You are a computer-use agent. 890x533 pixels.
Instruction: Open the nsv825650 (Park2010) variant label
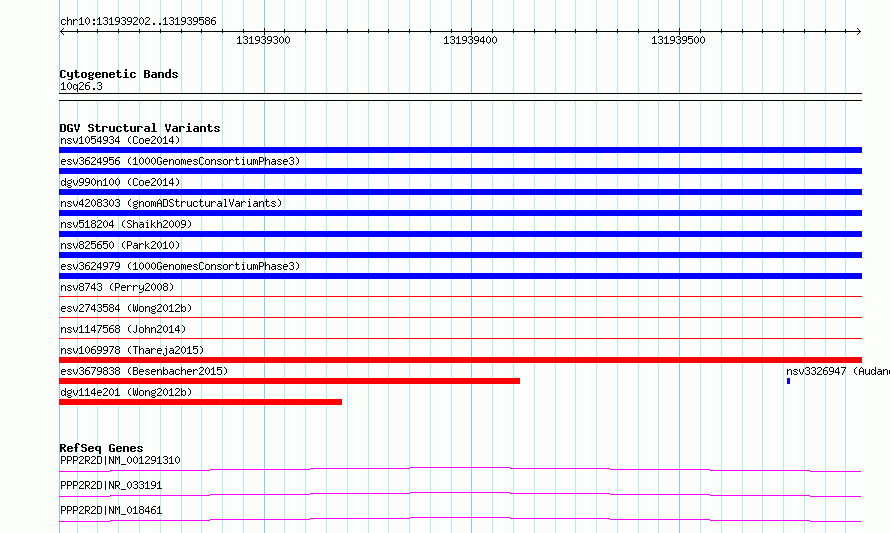pos(120,245)
